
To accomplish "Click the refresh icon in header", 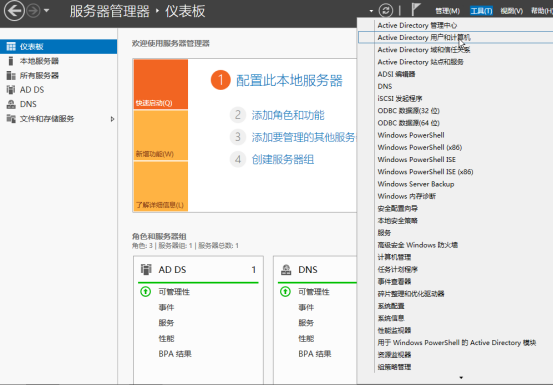I will pos(385,10).
